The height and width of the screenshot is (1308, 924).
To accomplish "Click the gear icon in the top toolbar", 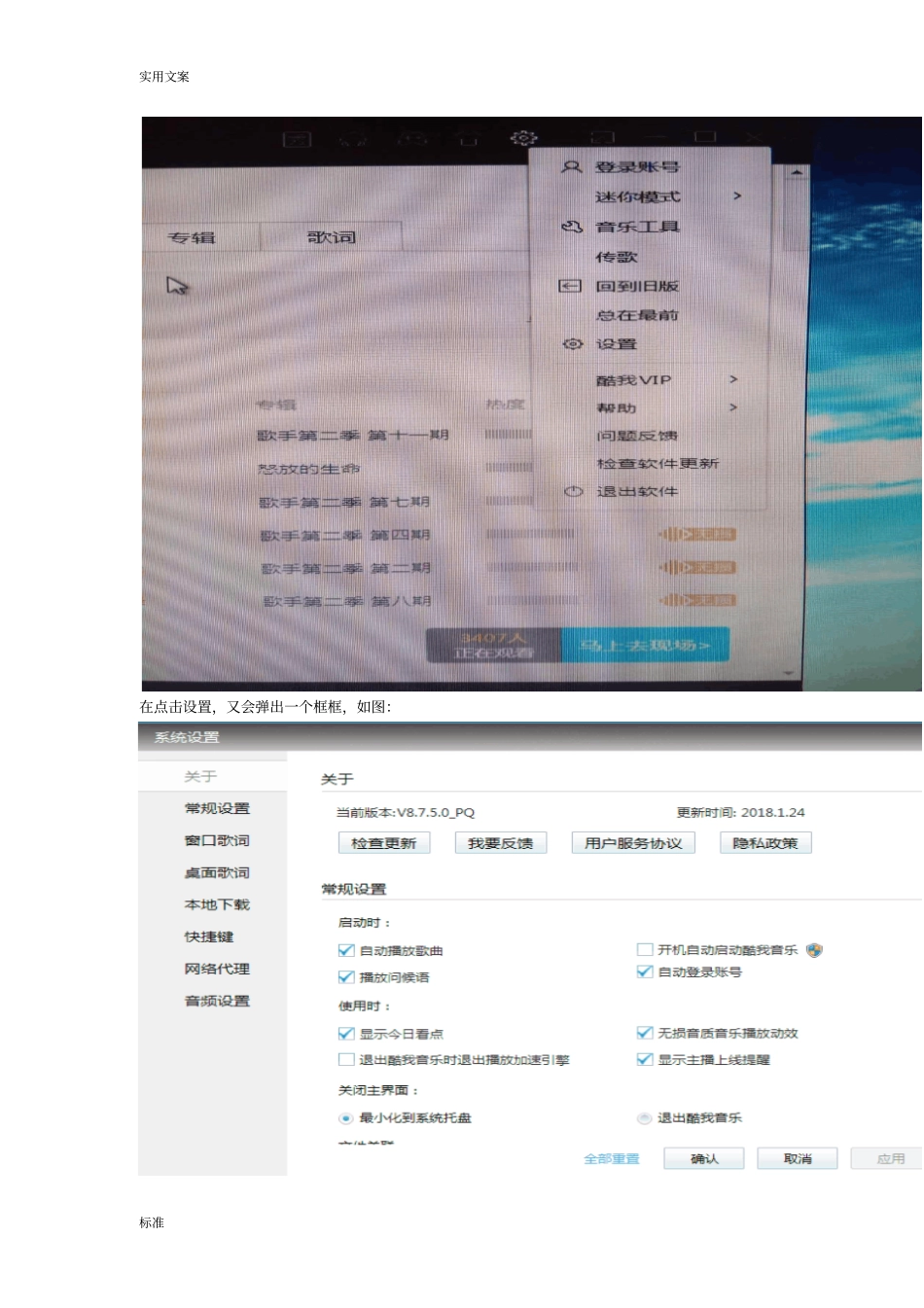I will (523, 138).
